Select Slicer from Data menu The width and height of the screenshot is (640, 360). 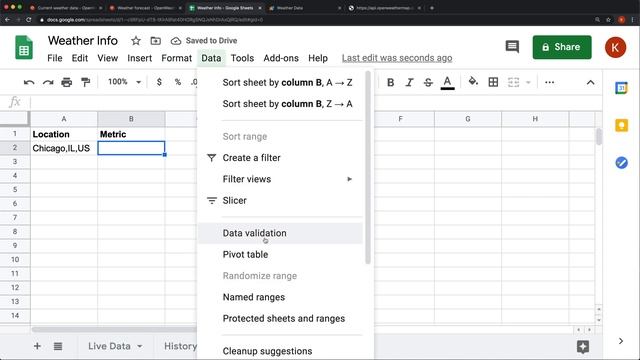280,200
